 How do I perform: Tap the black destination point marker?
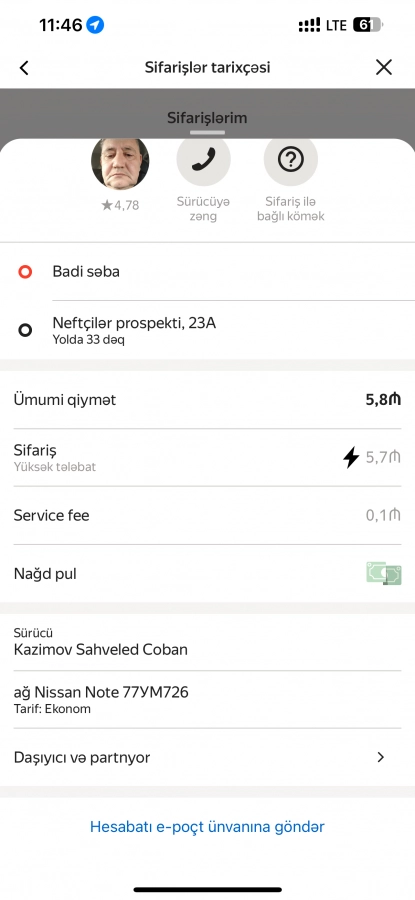(25, 330)
